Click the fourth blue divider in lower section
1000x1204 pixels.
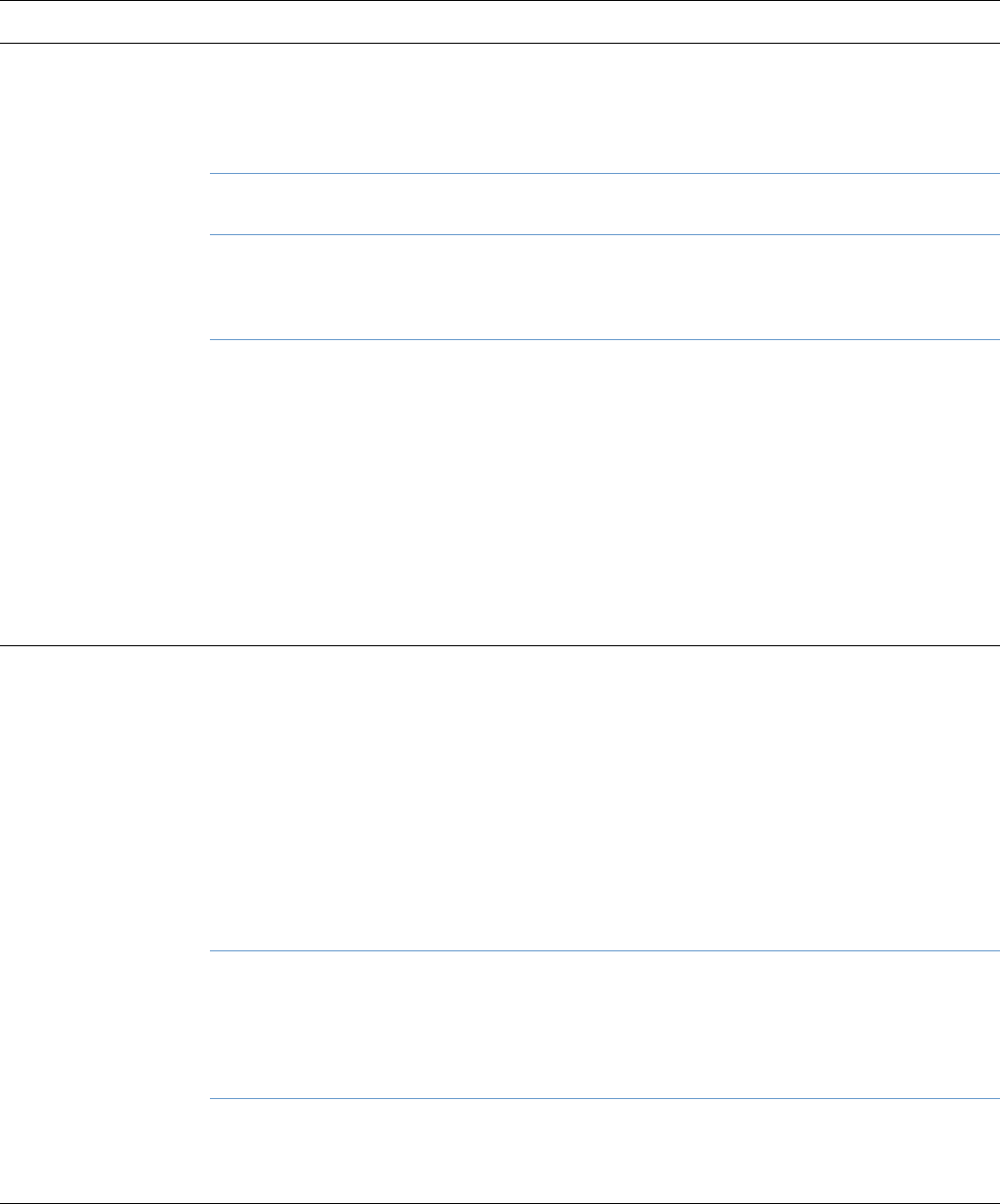pos(604,951)
